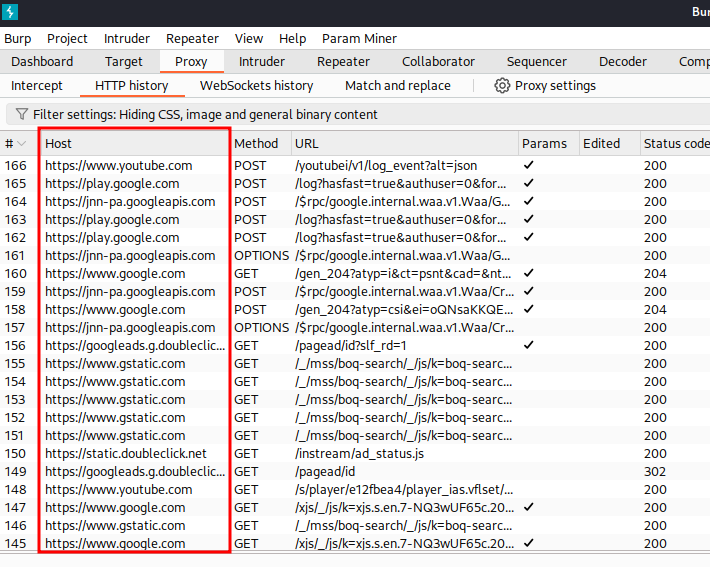
Task: Sort by the Edited column header
Action: [x=609, y=144]
